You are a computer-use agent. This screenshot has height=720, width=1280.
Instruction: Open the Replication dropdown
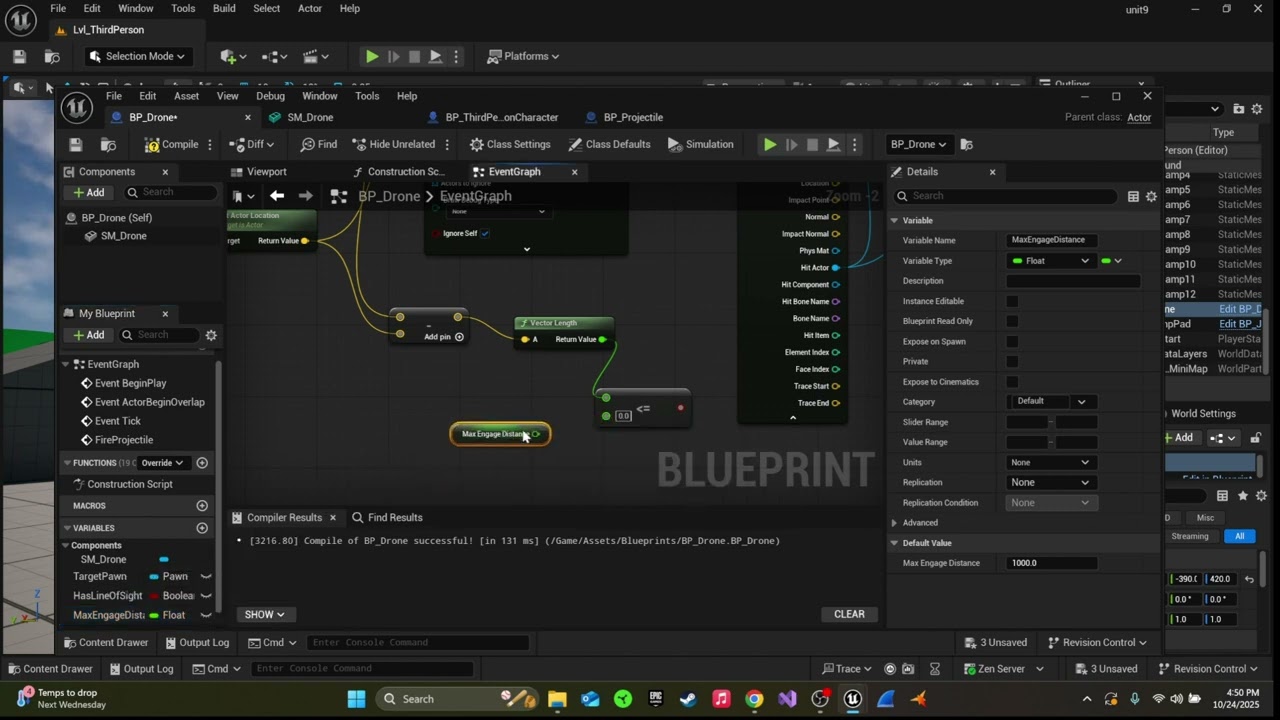tap(1051, 482)
